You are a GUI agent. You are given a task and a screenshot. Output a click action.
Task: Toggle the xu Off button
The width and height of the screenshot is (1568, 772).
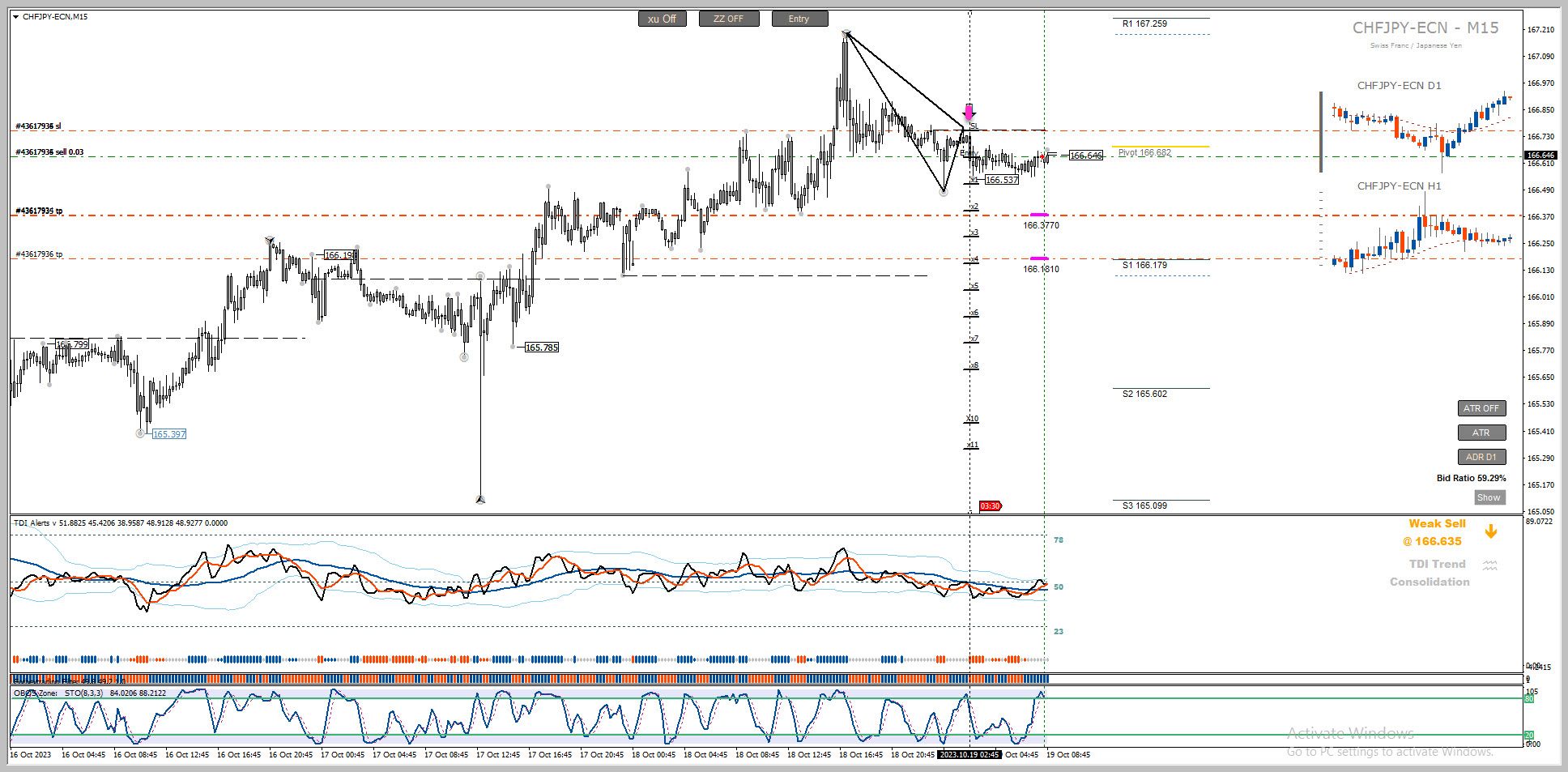(x=662, y=19)
